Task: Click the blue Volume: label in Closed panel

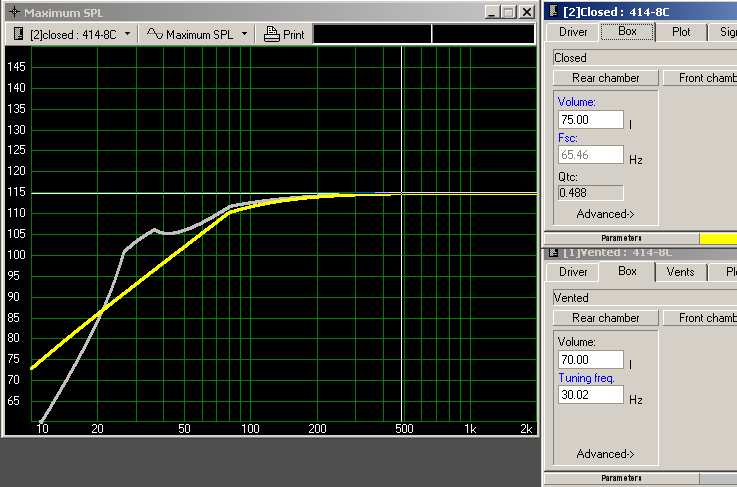Action: point(577,102)
